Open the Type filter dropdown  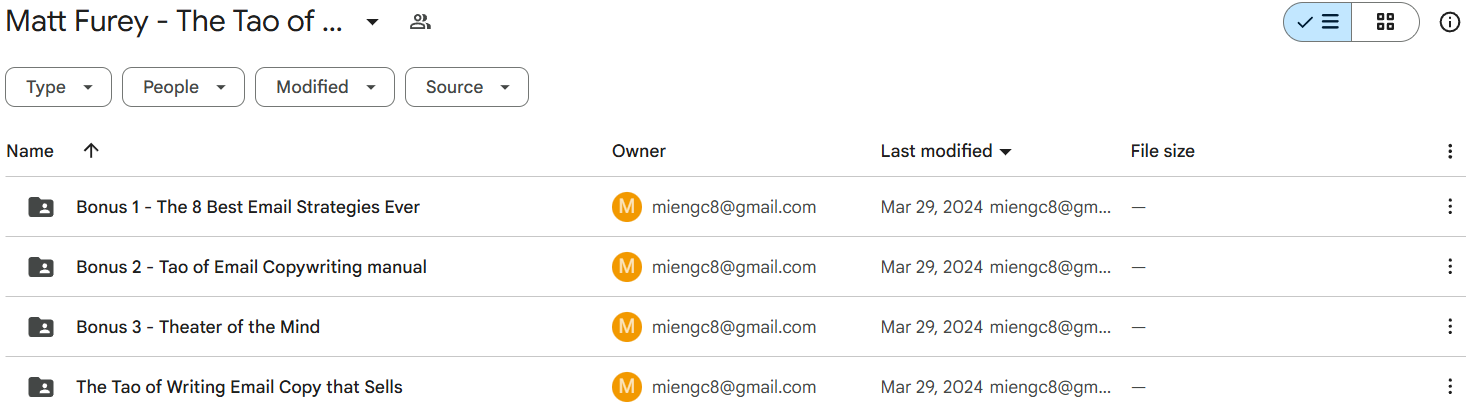pyautogui.click(x=59, y=87)
